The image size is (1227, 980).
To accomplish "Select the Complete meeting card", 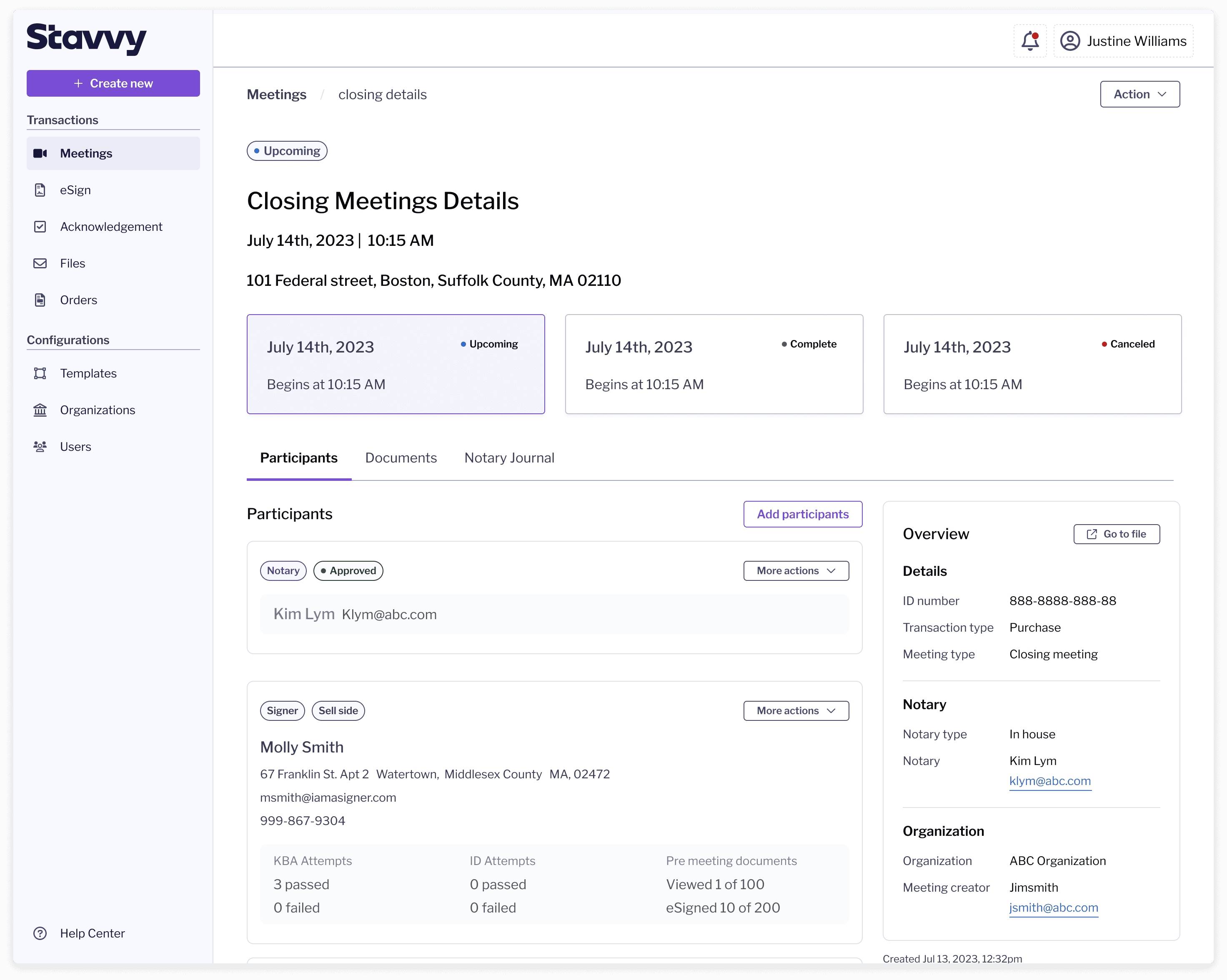I will pos(714,364).
